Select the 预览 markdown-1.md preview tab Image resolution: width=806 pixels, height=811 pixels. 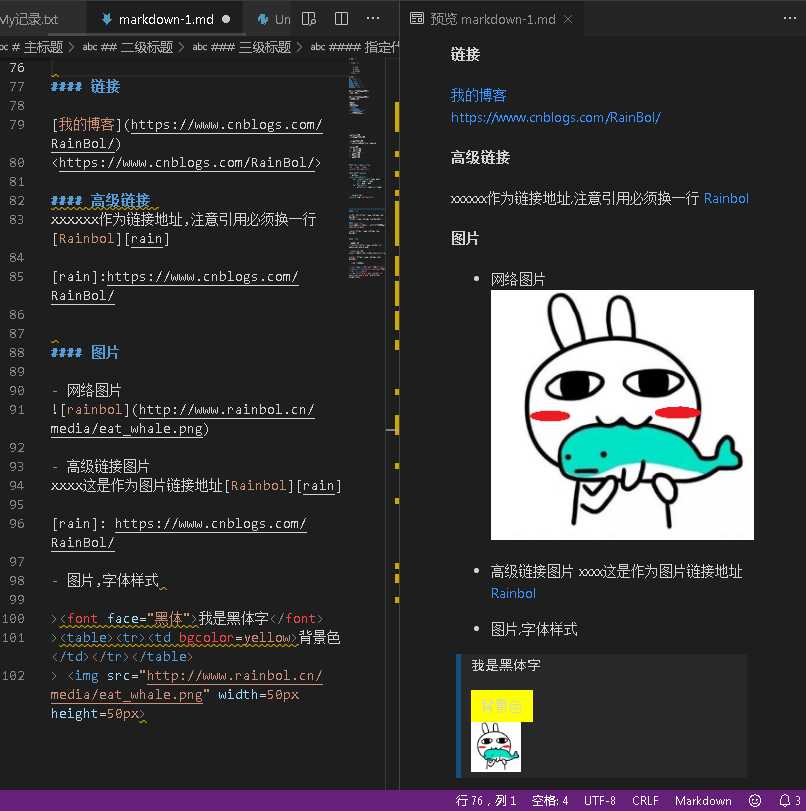pos(492,20)
